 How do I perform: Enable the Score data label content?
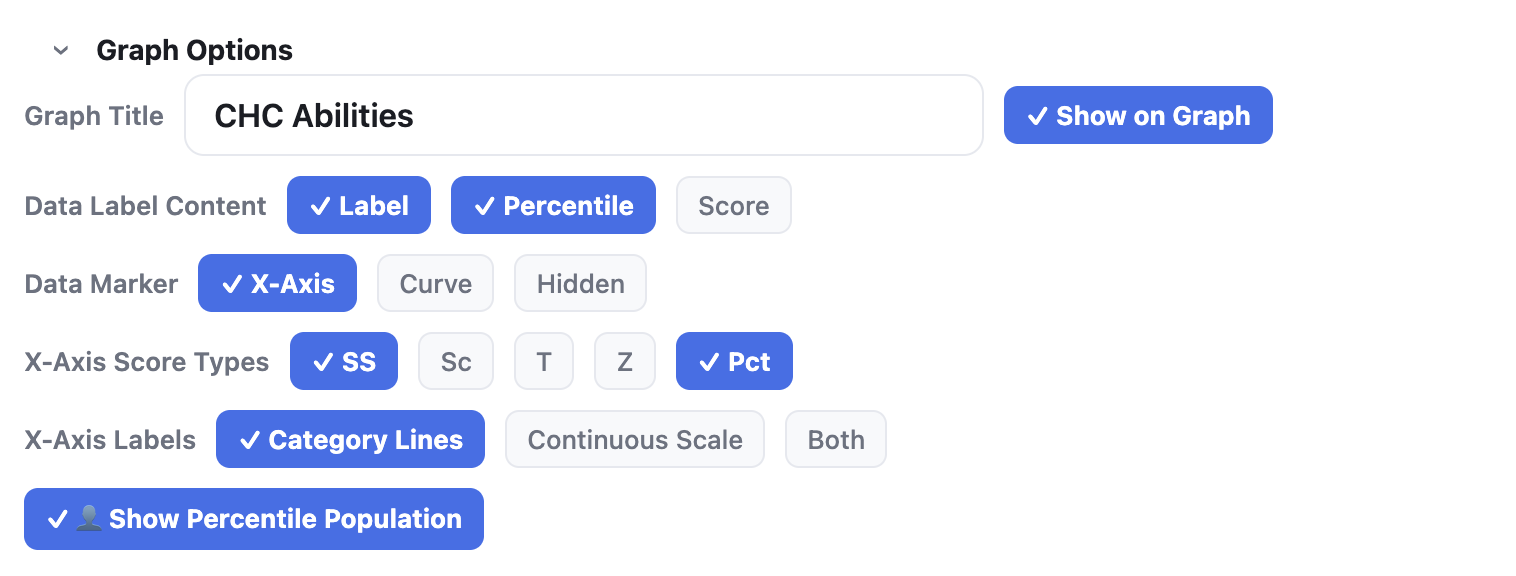(x=733, y=205)
